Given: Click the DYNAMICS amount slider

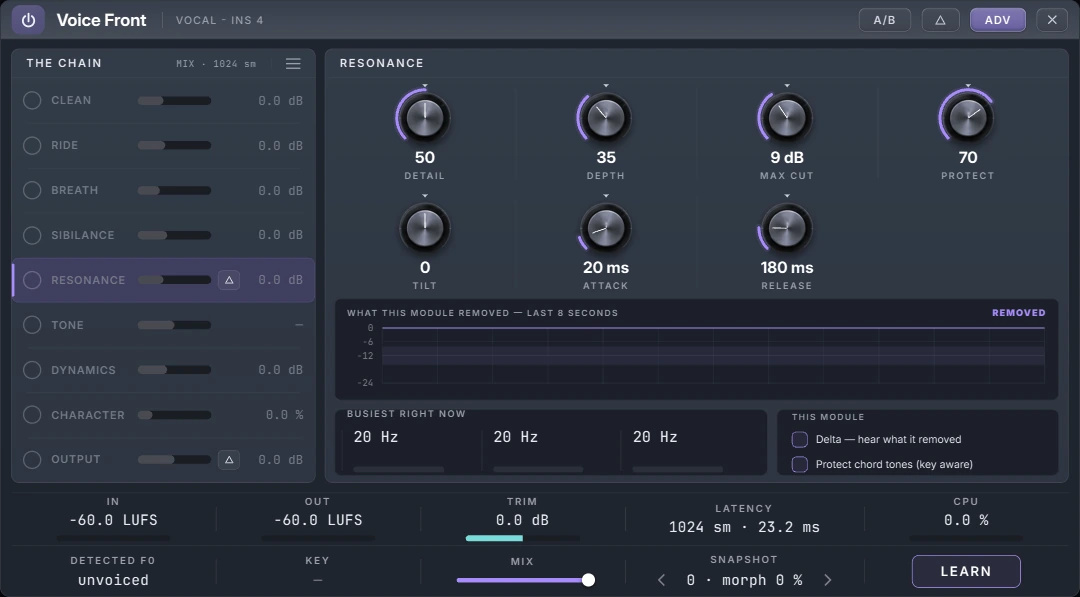Looking at the screenshot, I should 174,370.
